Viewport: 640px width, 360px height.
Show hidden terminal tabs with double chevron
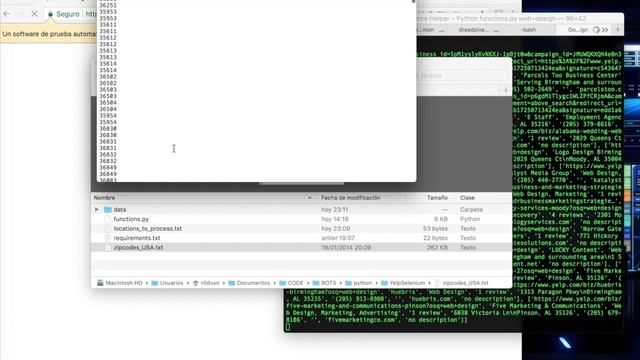point(605,30)
